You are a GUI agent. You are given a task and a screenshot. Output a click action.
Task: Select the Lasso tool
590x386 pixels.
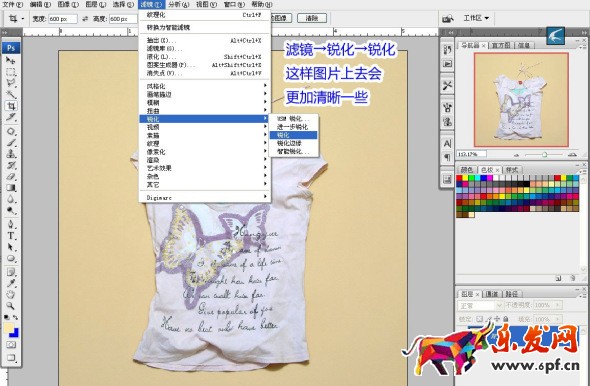(11, 83)
